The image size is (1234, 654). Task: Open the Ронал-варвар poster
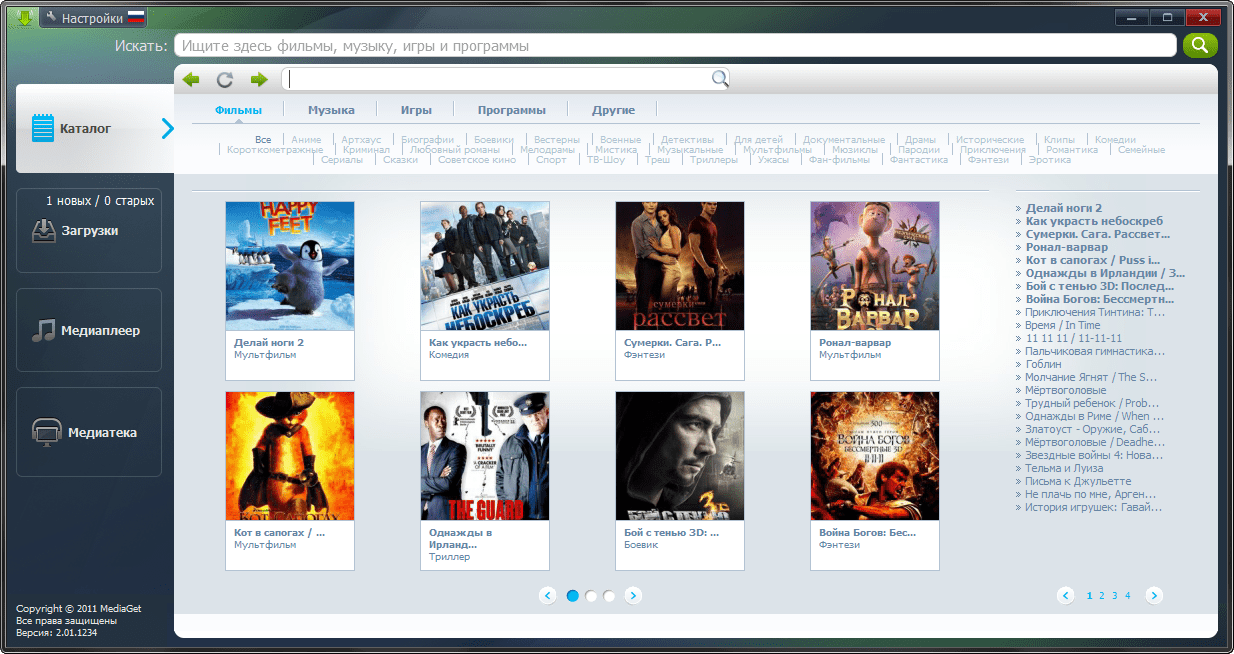pyautogui.click(x=875, y=266)
